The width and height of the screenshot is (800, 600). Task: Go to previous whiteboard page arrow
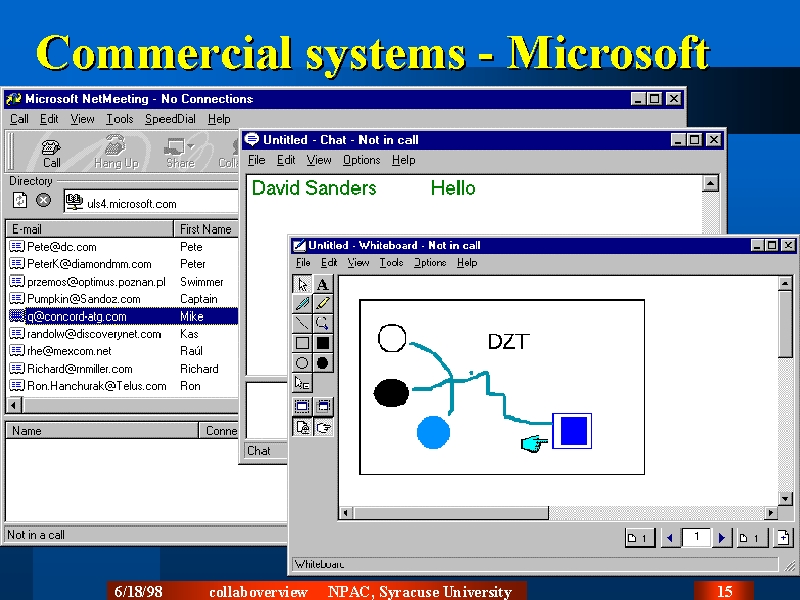click(x=670, y=538)
